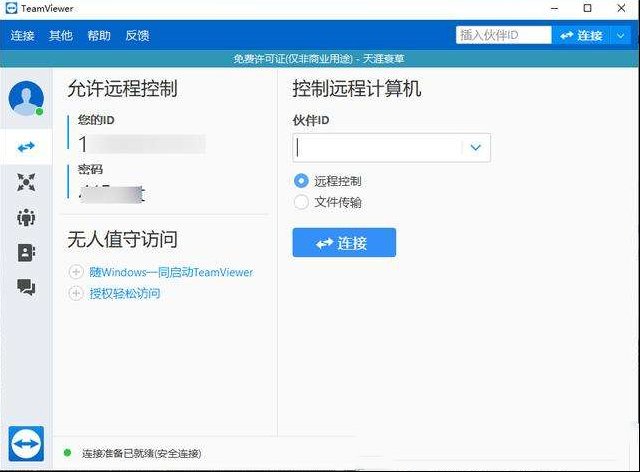This screenshot has width=640, height=472.
Task: Minimize the TeamViewer window
Action: coord(554,8)
